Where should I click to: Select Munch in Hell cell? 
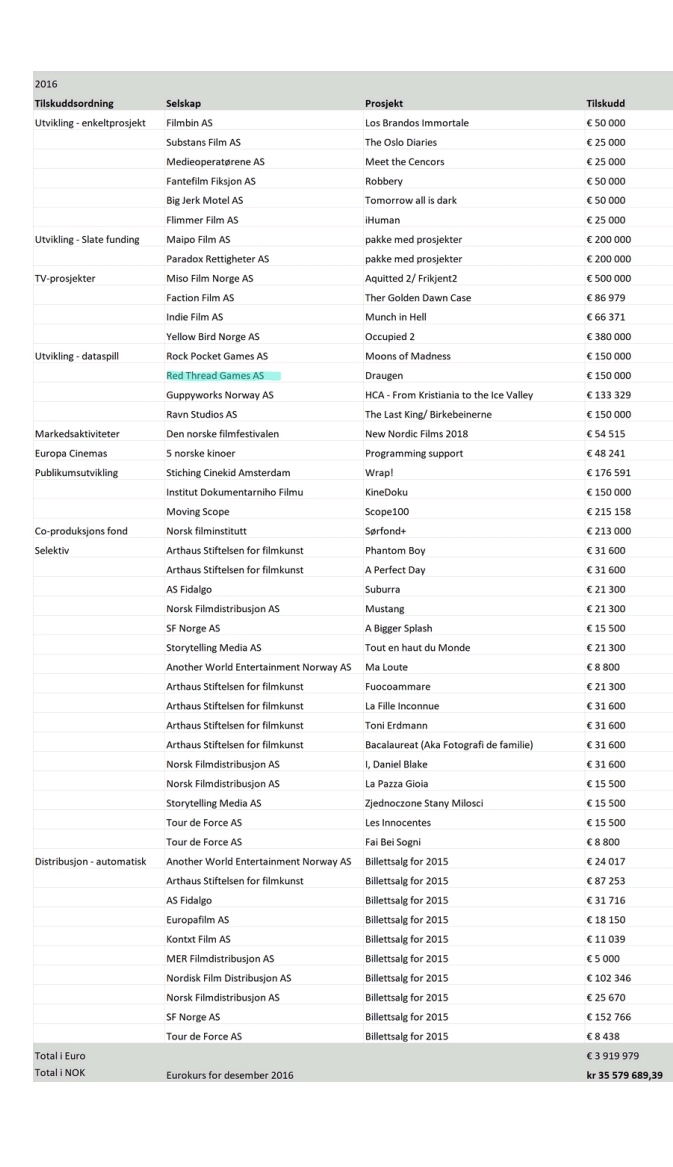[395, 317]
